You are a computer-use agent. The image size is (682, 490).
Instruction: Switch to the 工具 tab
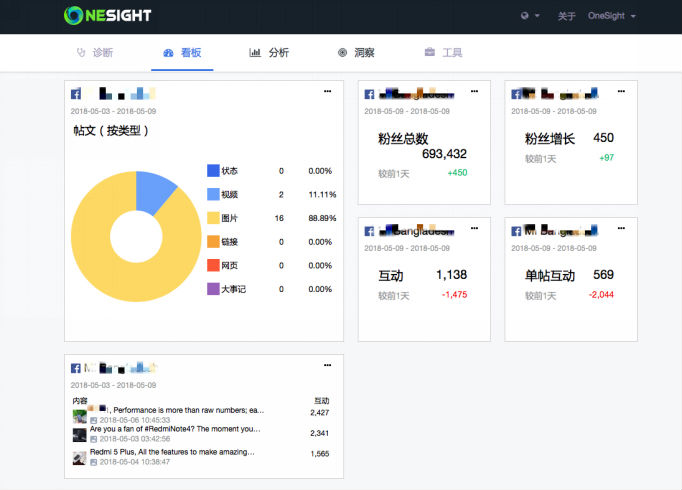click(443, 53)
